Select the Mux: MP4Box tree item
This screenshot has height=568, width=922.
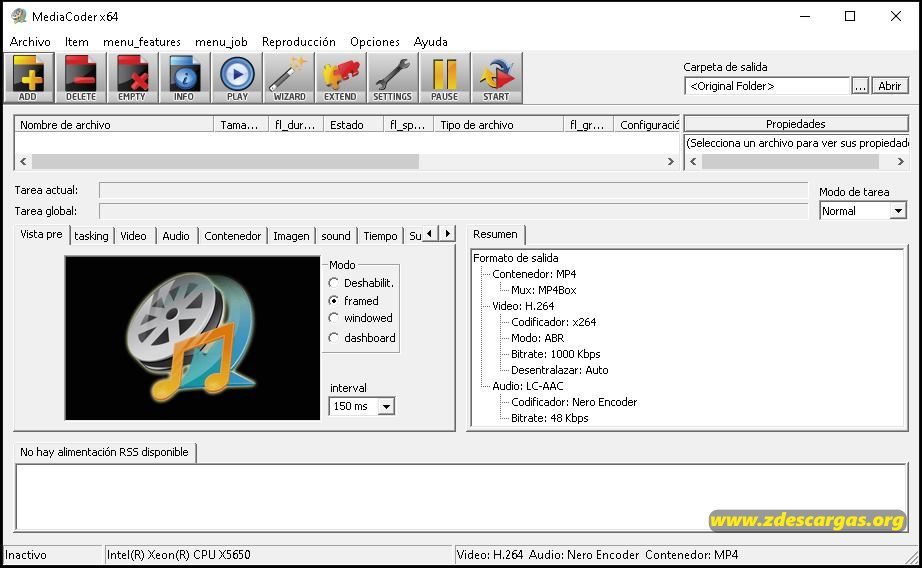(x=543, y=290)
